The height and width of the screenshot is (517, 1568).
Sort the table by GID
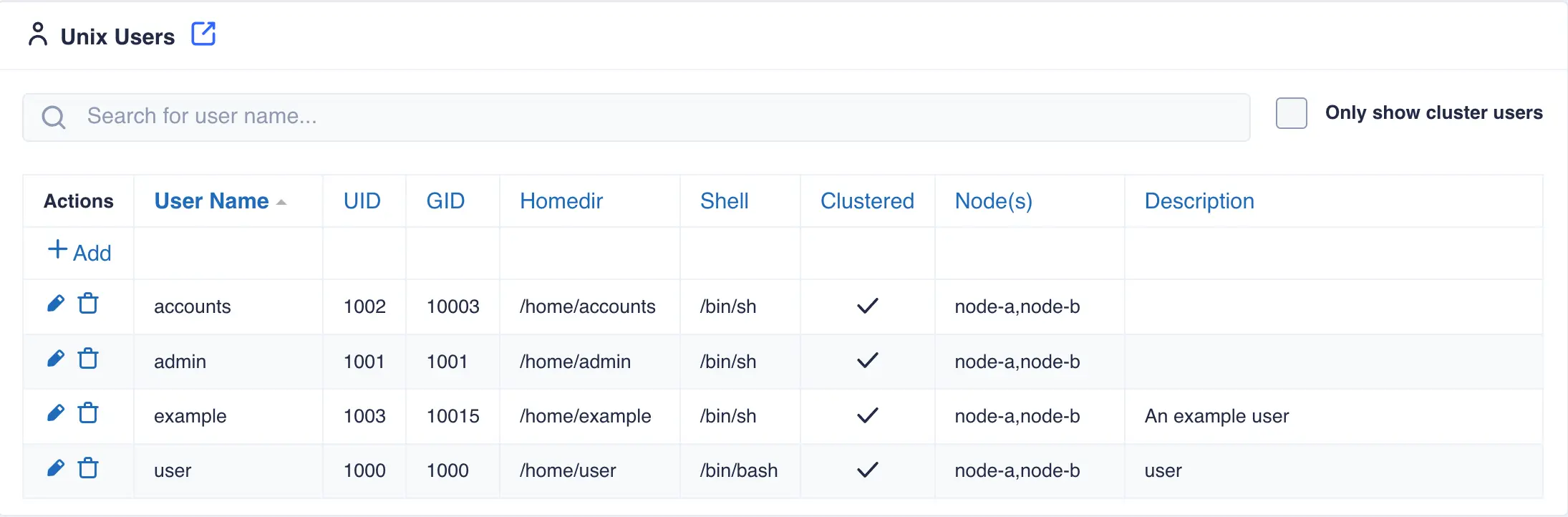point(445,201)
